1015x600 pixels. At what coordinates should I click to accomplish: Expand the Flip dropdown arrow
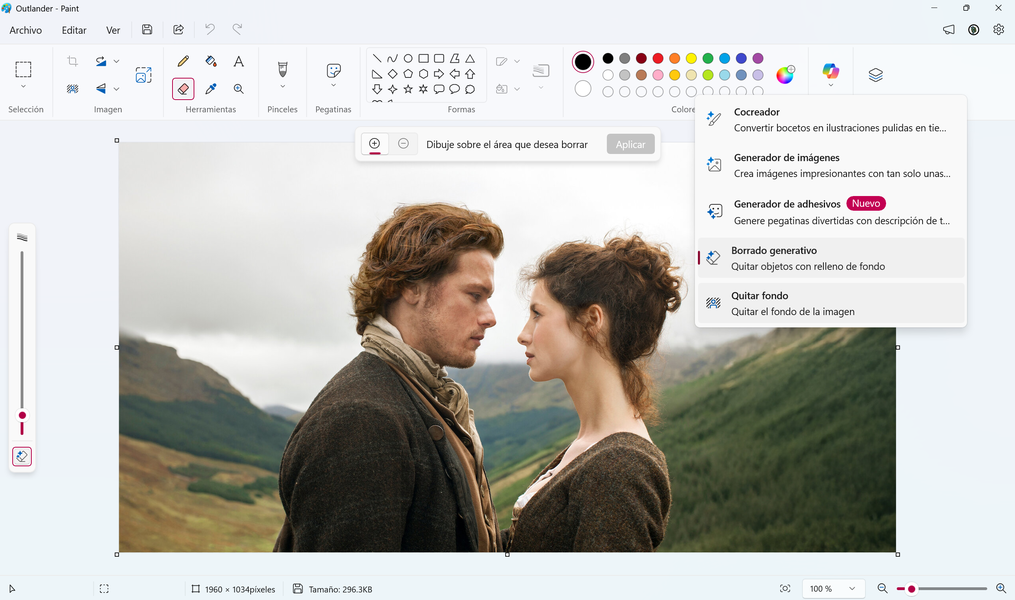pyautogui.click(x=117, y=89)
